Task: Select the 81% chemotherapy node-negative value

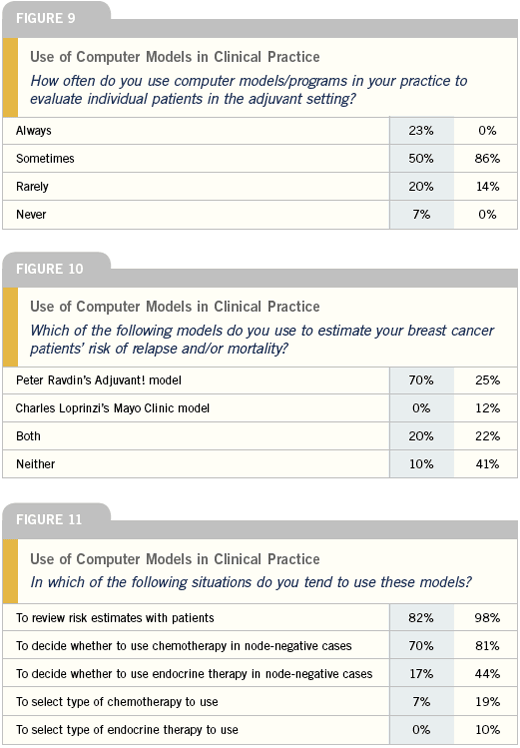Action: coord(487,646)
